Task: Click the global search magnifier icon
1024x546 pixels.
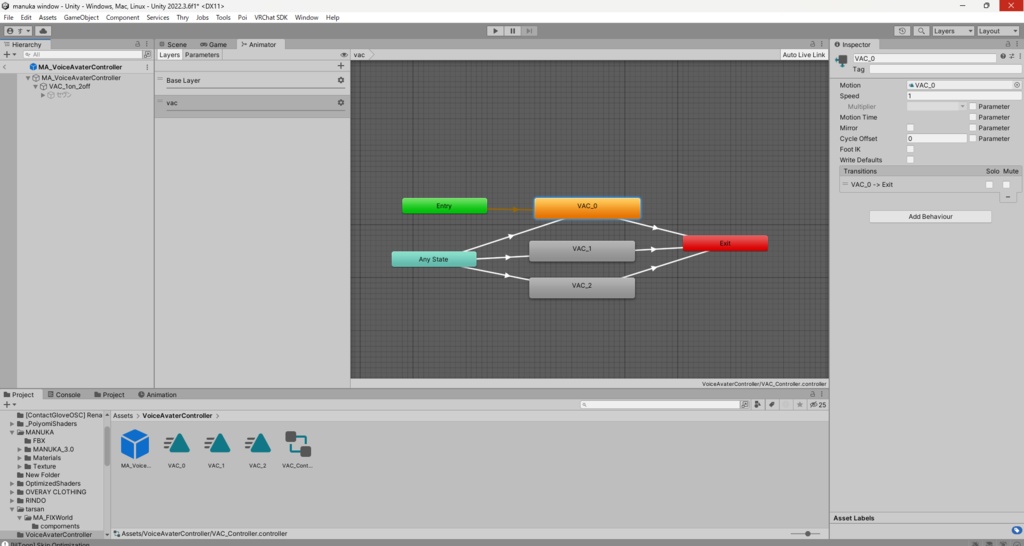Action: tap(921, 31)
